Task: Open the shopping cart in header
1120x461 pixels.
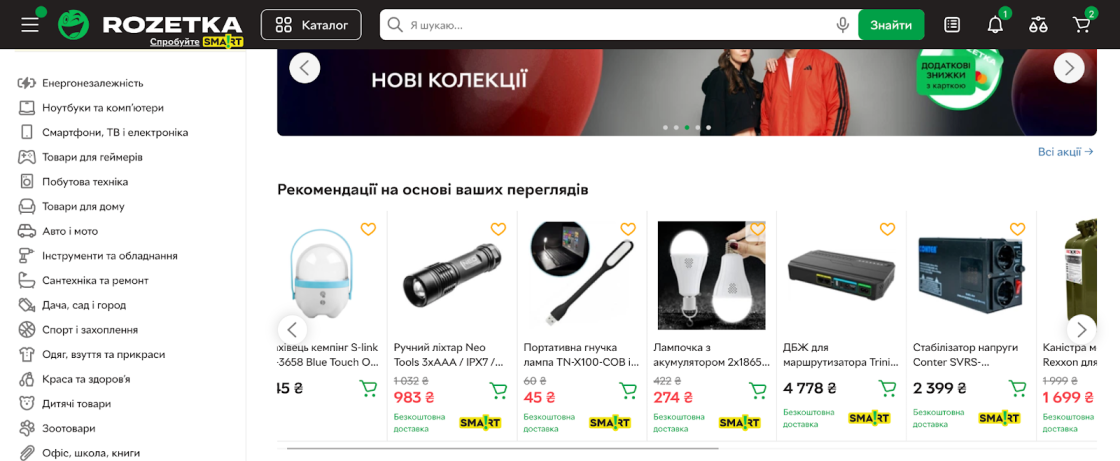Action: [1081, 25]
